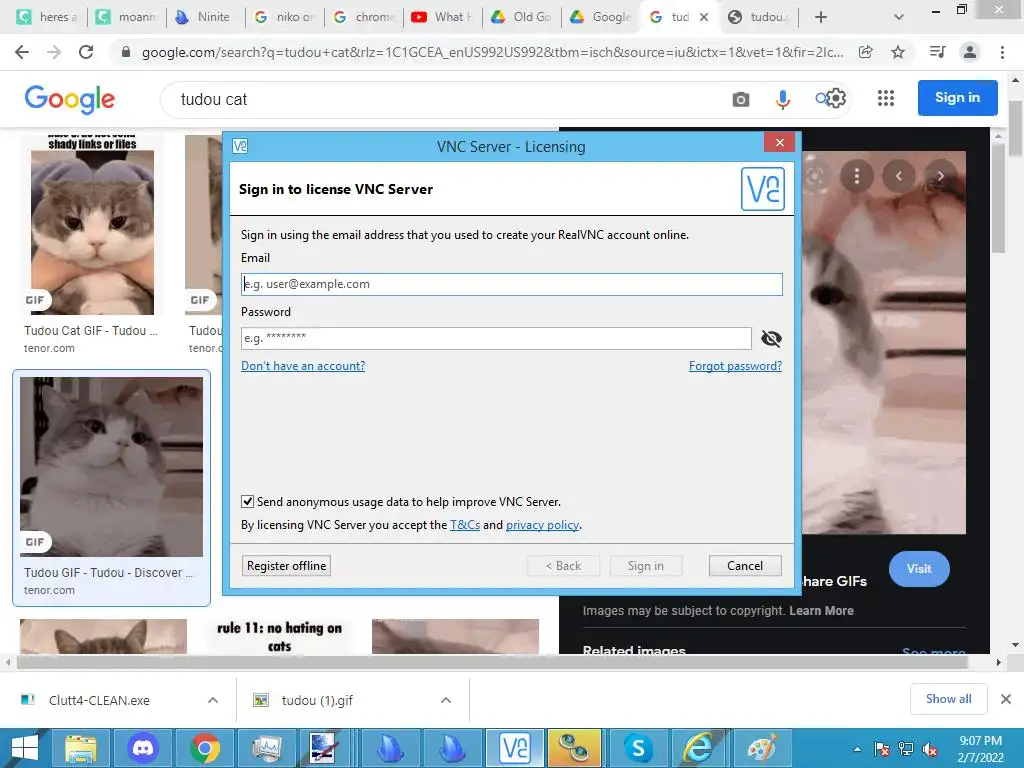Show hidden system tray icons
1024x768 pixels.
coord(857,750)
